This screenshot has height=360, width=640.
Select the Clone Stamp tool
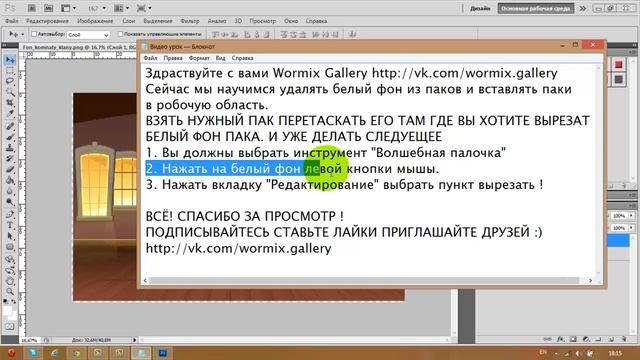[10, 148]
